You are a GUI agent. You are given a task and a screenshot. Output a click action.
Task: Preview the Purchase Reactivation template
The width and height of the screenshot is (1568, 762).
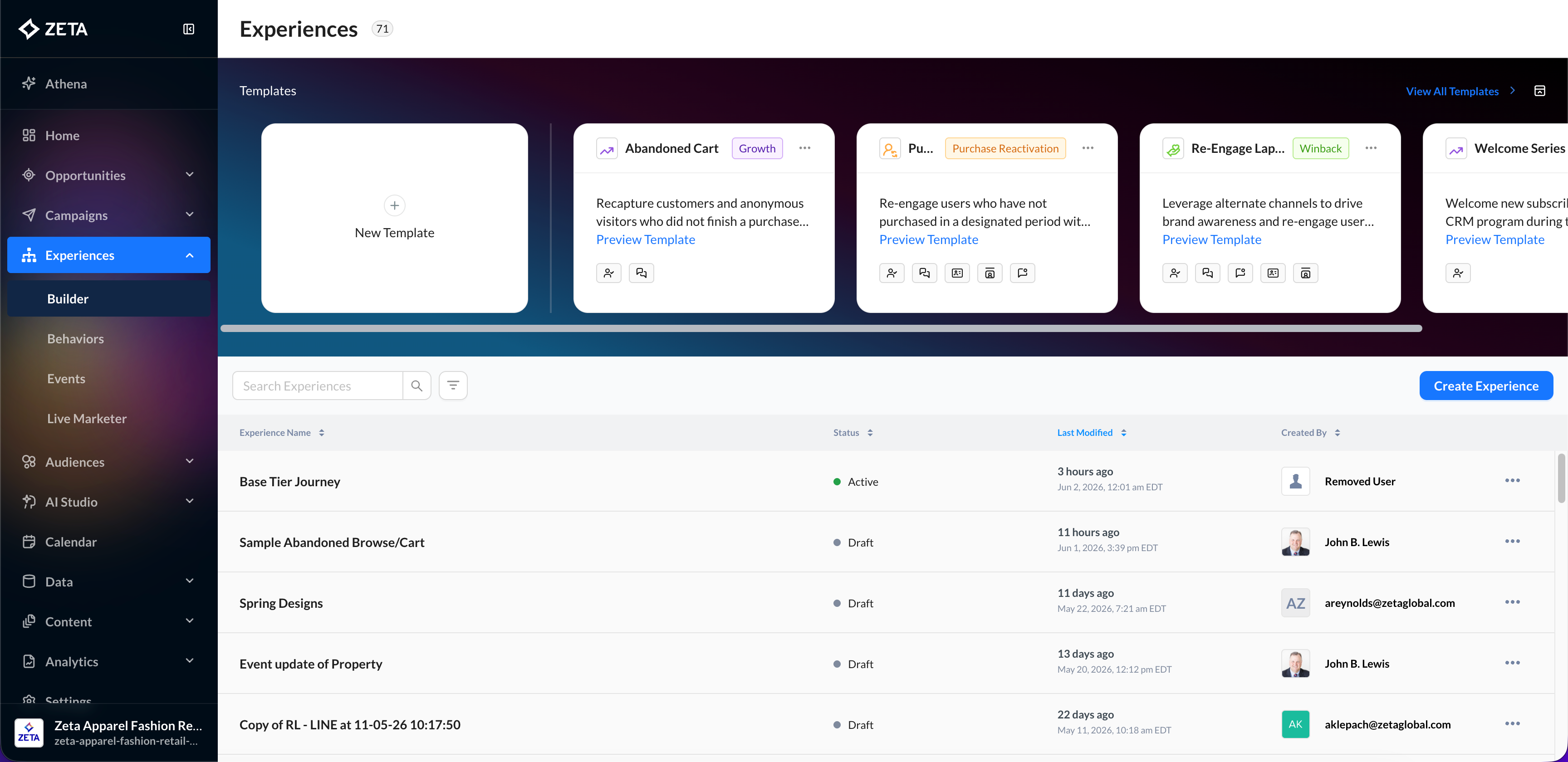[x=928, y=239]
